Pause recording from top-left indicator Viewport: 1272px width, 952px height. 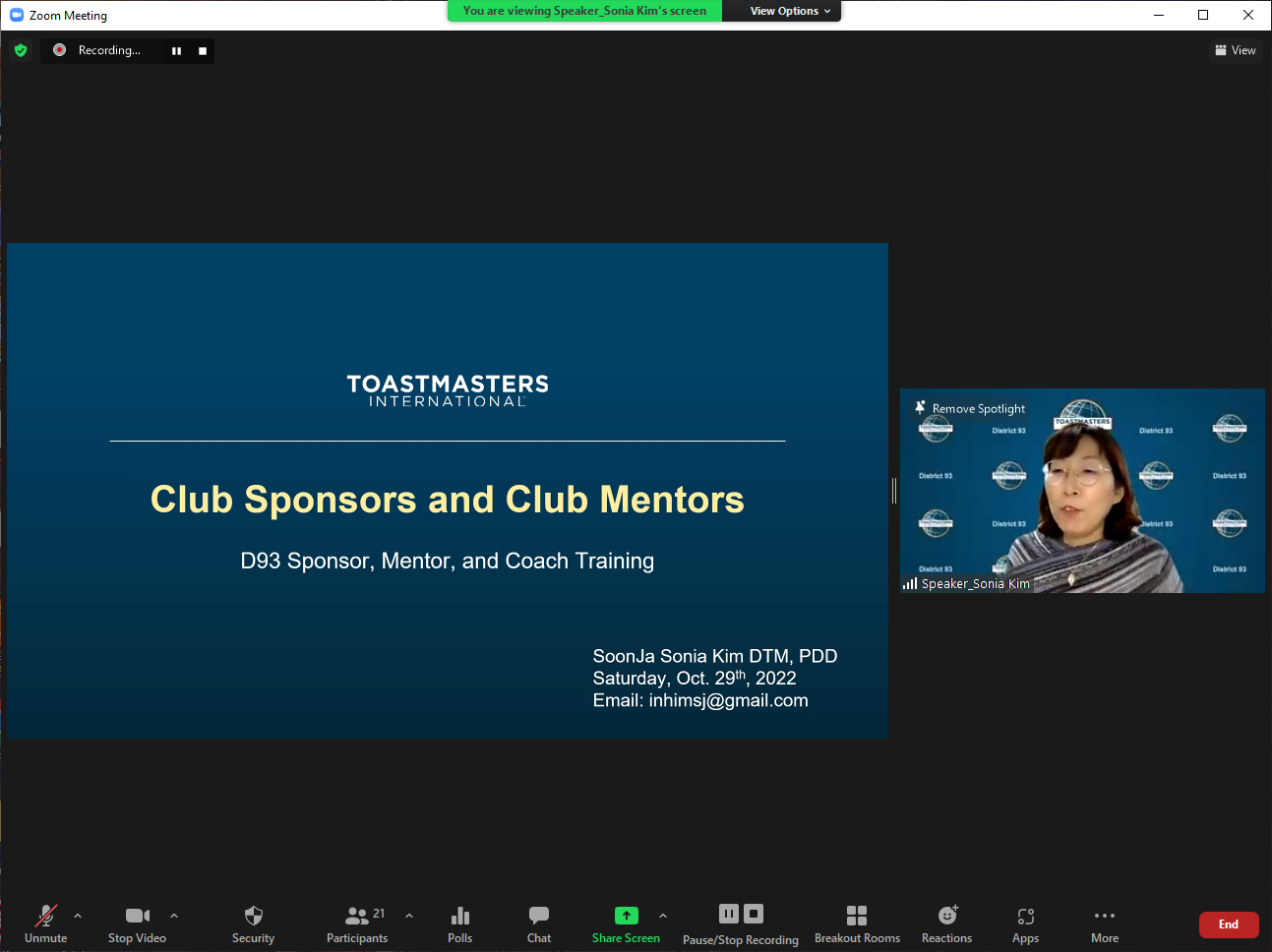(176, 51)
